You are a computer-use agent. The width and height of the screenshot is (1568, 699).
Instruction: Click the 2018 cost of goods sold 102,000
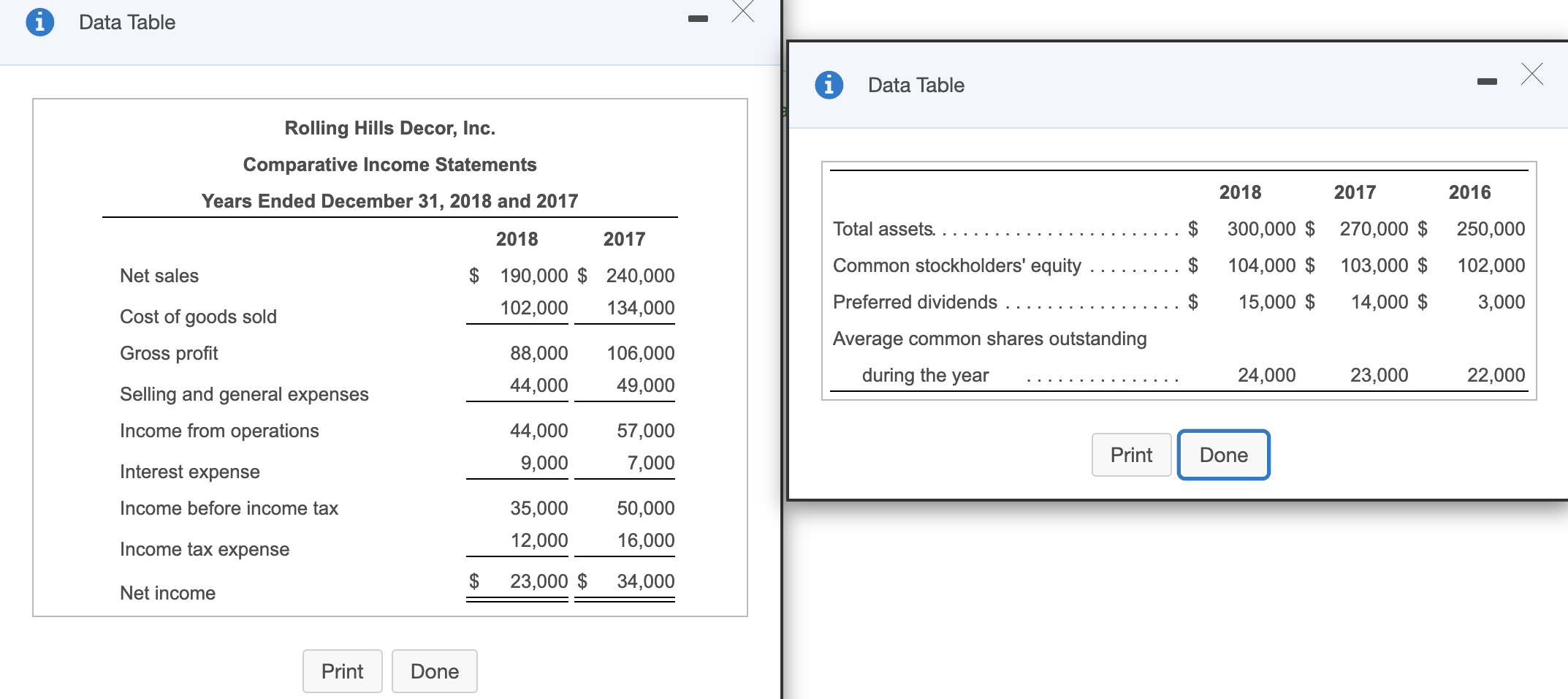533,308
